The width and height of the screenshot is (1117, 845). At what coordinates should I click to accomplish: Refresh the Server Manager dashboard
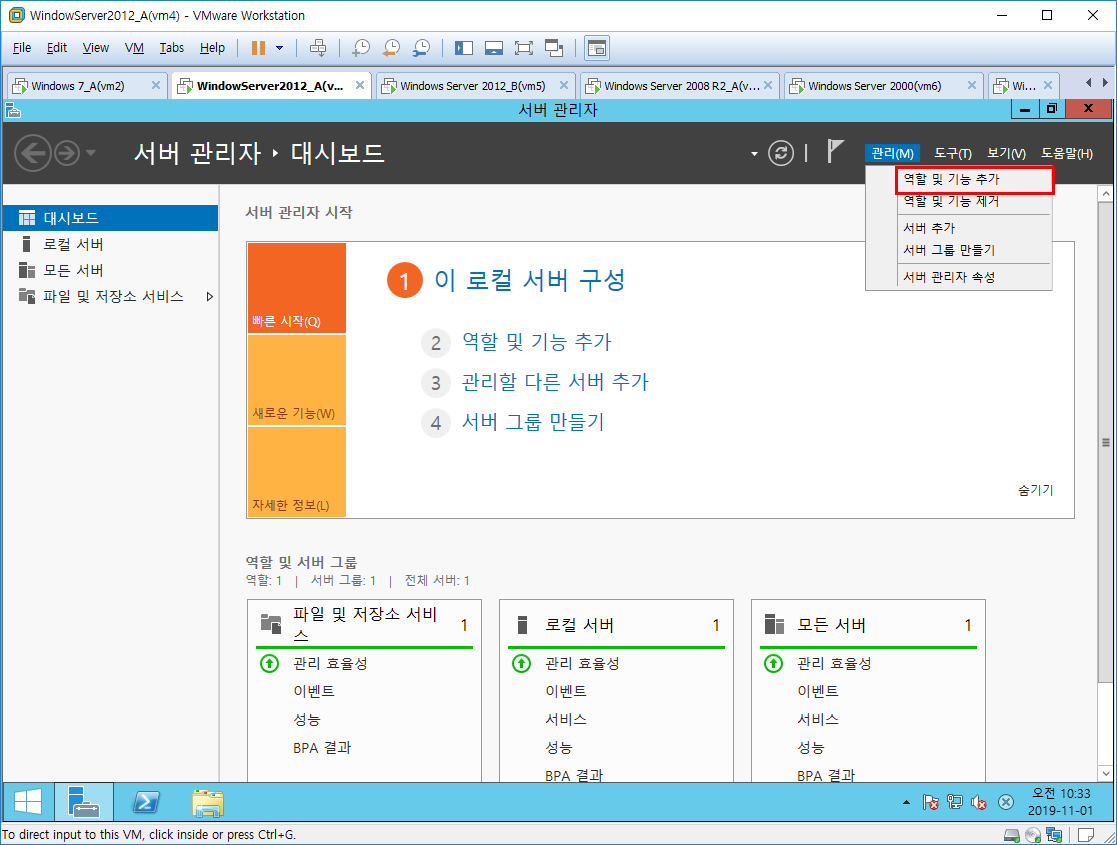(x=781, y=153)
